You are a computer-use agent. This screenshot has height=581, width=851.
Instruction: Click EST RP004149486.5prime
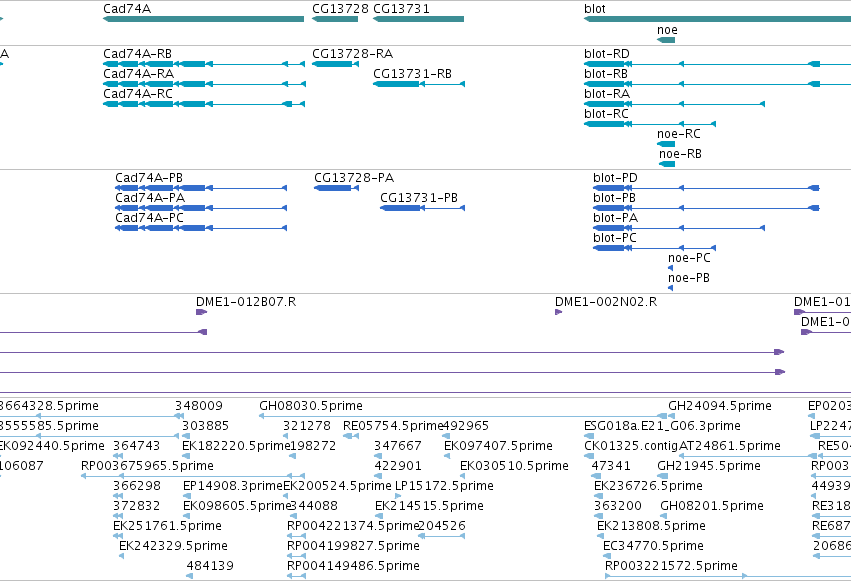click(x=296, y=576)
